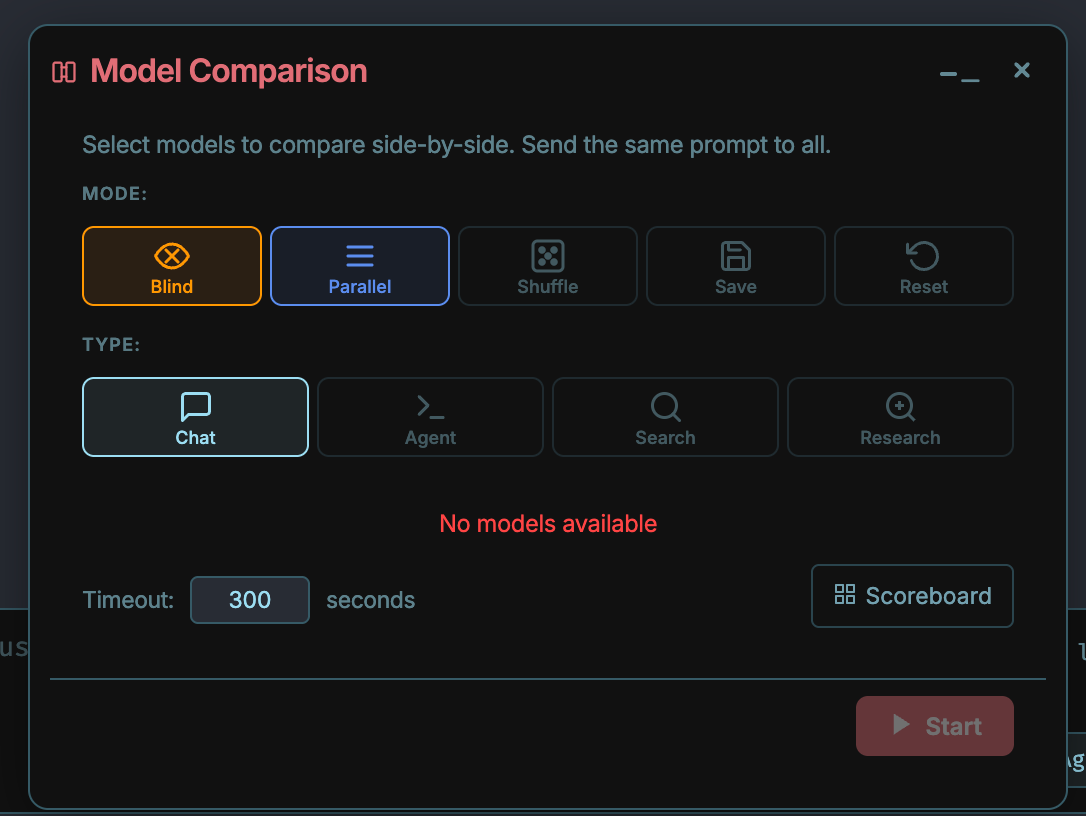Image resolution: width=1086 pixels, height=816 pixels.
Task: Toggle the Blind mode eye icon
Action: click(x=172, y=256)
